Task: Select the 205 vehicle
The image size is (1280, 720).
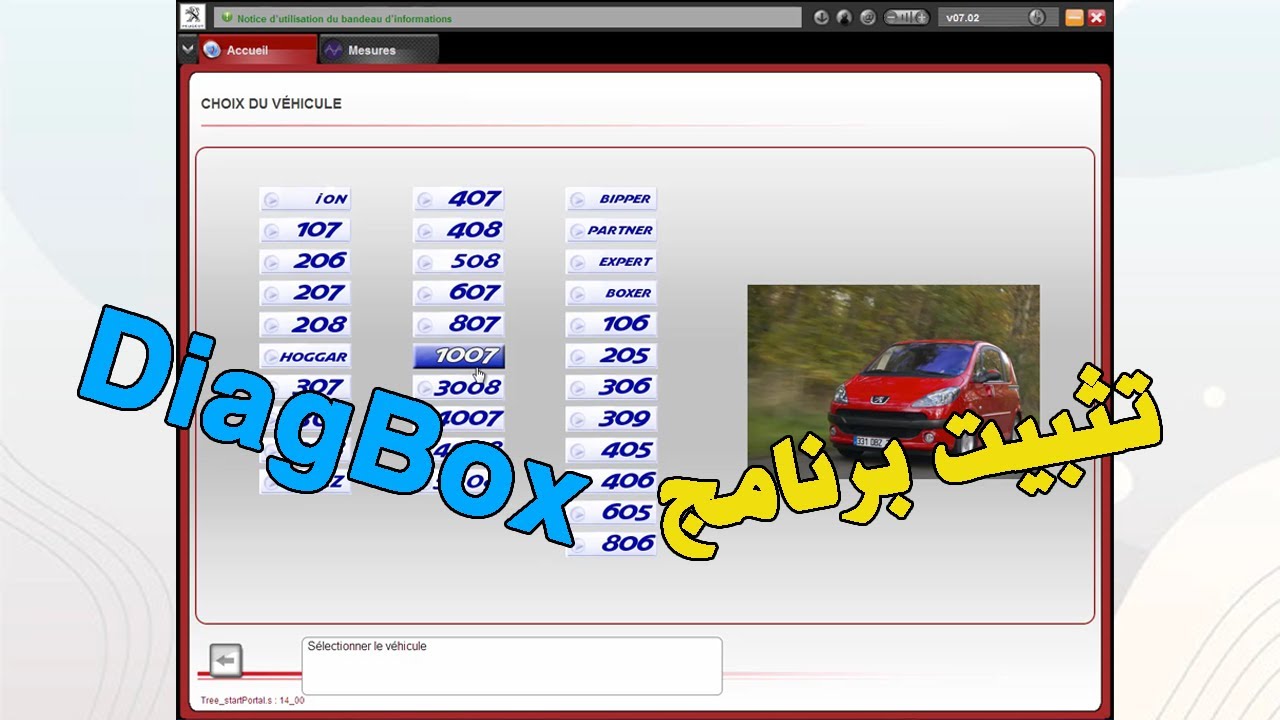Action: click(611, 356)
